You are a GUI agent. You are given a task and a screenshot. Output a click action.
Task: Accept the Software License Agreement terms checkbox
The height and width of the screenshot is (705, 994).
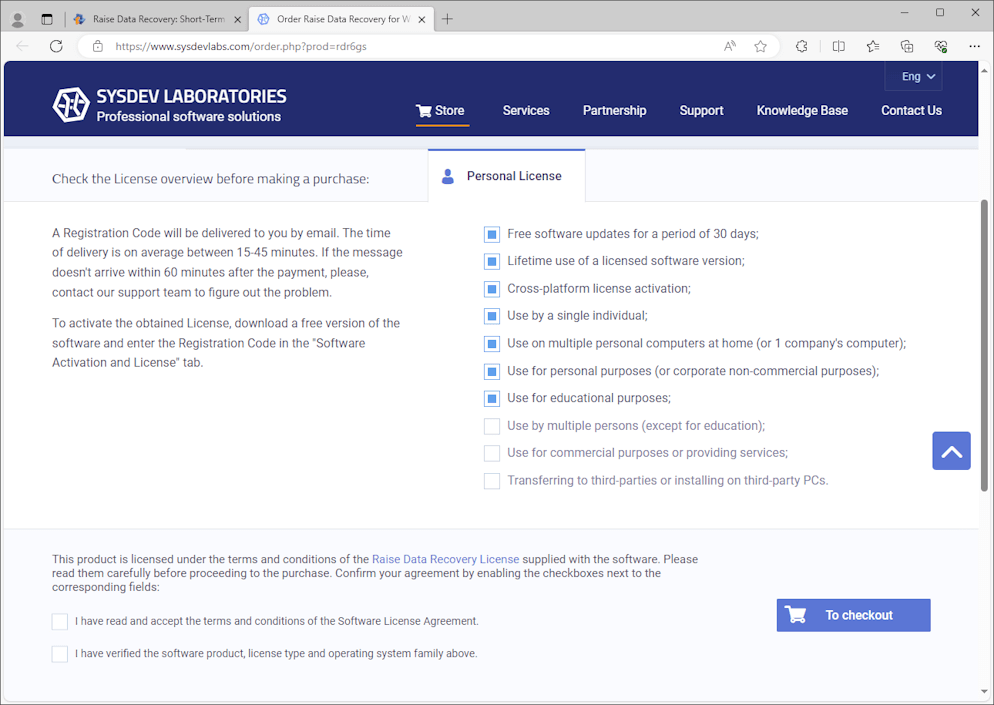tap(60, 621)
